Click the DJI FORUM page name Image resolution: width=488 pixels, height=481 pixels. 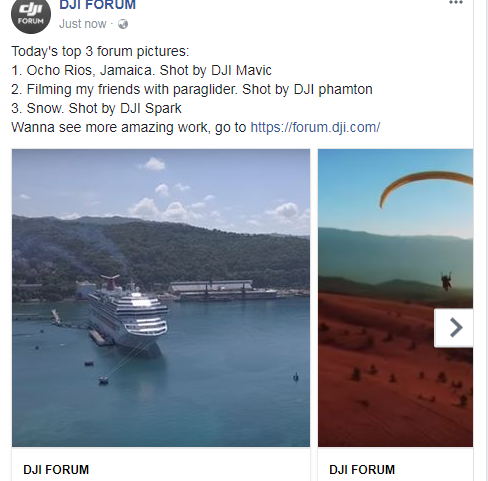click(x=97, y=5)
